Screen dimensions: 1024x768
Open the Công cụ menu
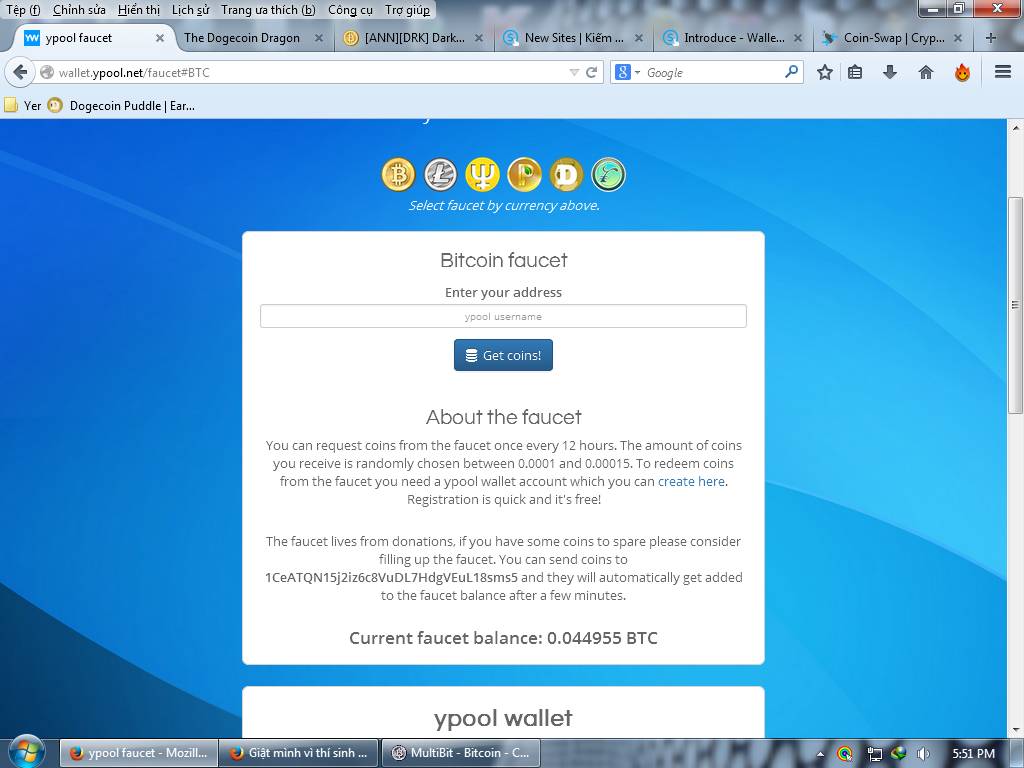[x=350, y=10]
